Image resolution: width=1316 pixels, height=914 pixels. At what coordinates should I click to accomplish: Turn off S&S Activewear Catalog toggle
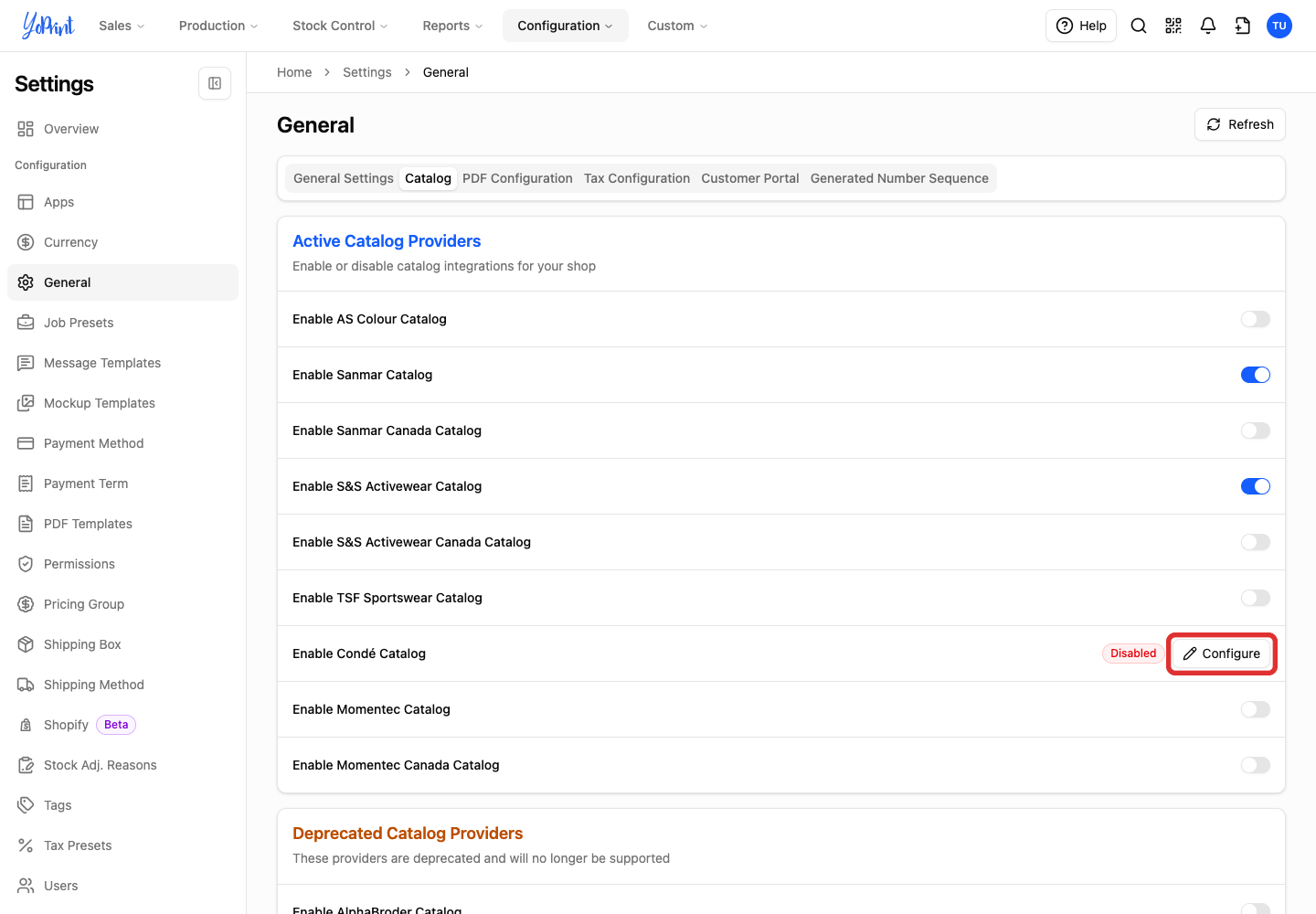click(x=1256, y=486)
